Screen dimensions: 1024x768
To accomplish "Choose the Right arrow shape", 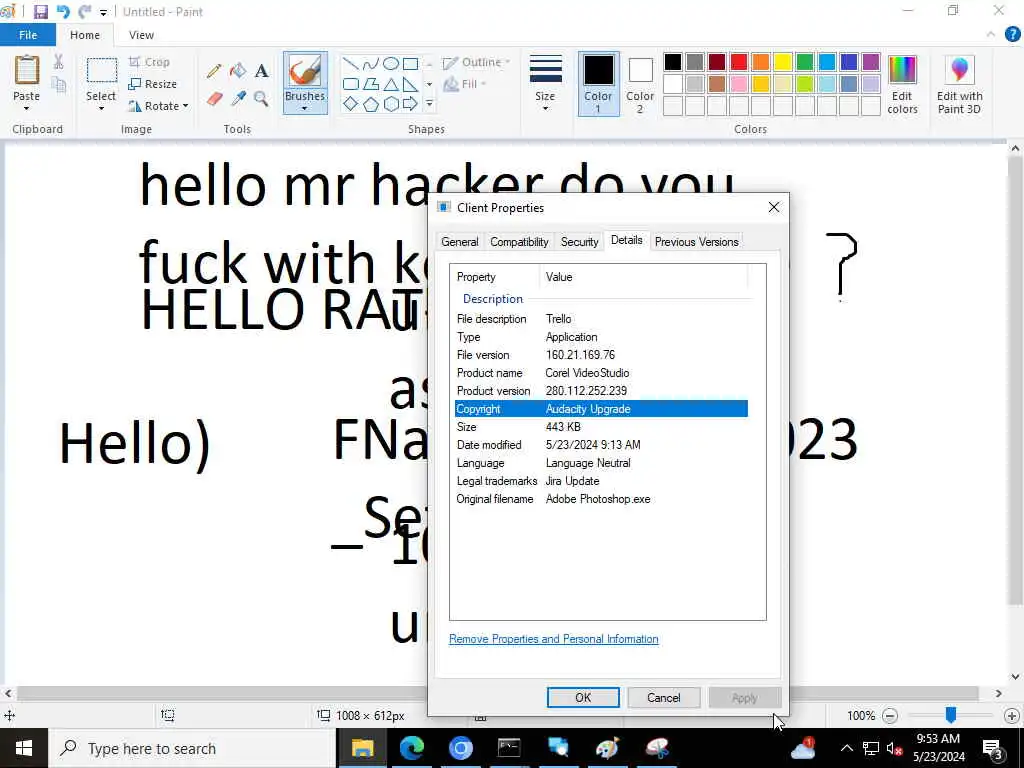I will 410,104.
